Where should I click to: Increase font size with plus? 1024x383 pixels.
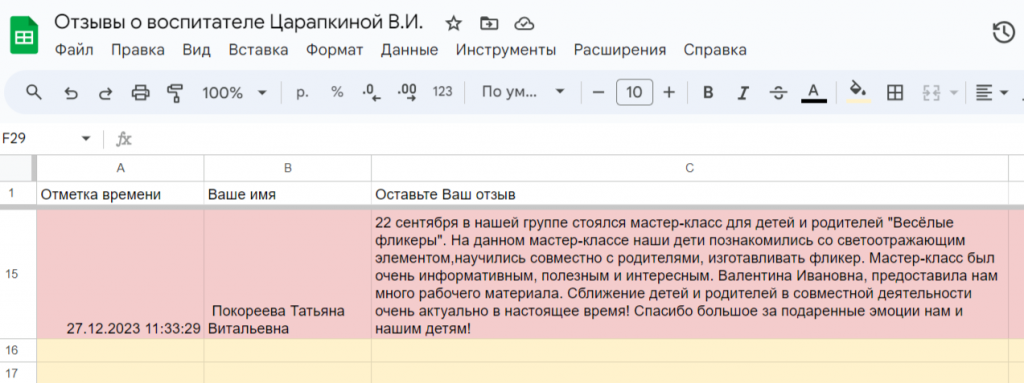[x=669, y=93]
